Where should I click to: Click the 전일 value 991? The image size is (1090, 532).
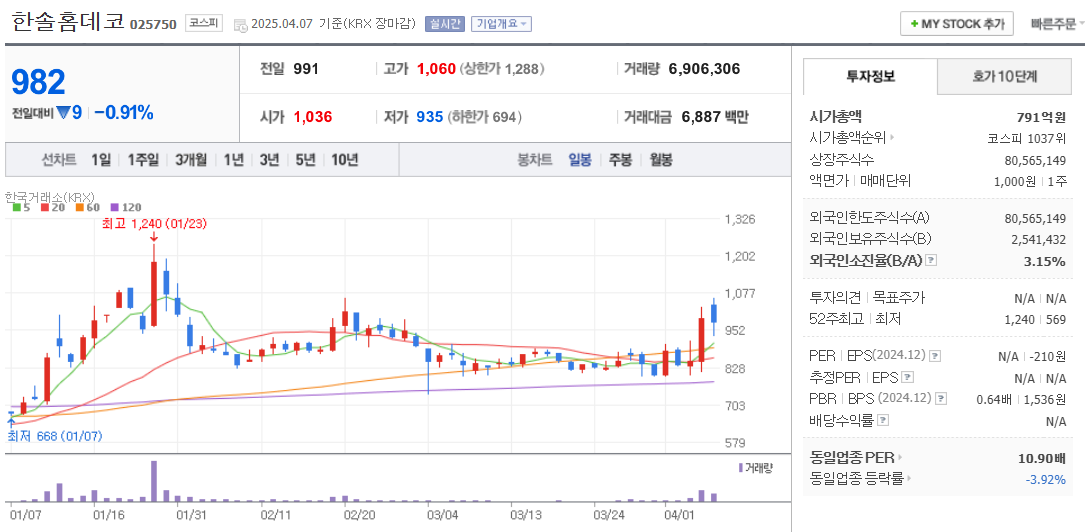click(x=306, y=69)
